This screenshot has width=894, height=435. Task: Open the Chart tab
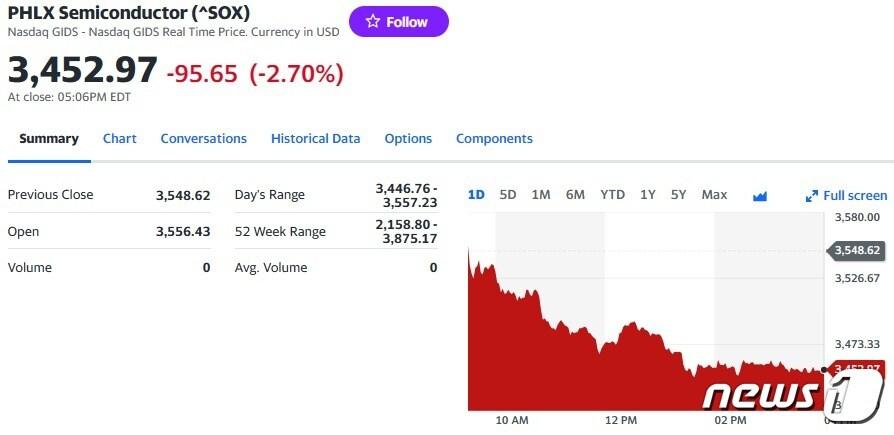click(x=120, y=139)
